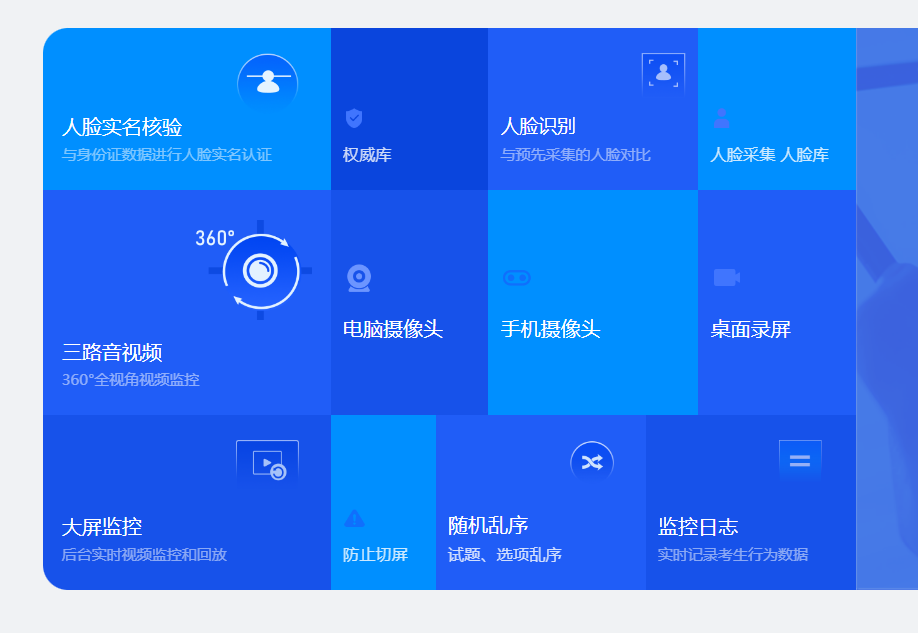918x633 pixels.
Task: Click the 大屏监控 title text
Action: point(102,526)
